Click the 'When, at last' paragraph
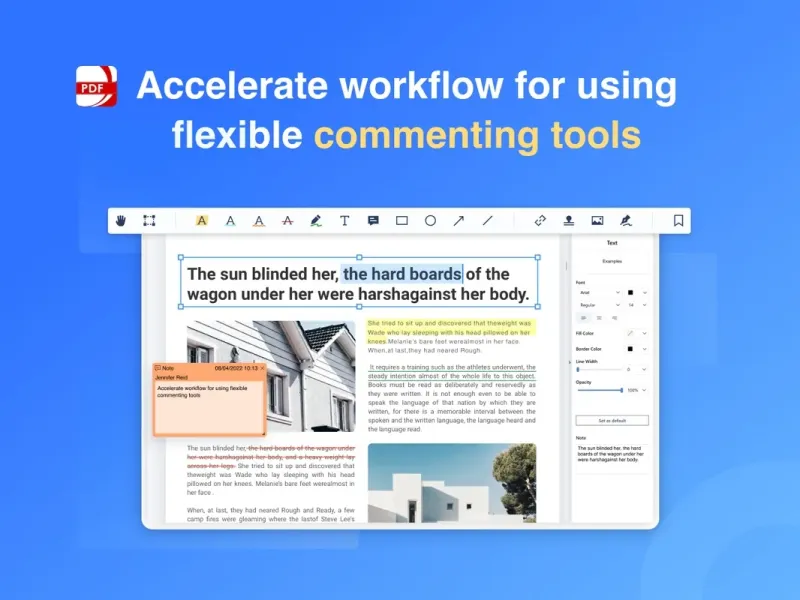800x600 pixels. [270, 514]
